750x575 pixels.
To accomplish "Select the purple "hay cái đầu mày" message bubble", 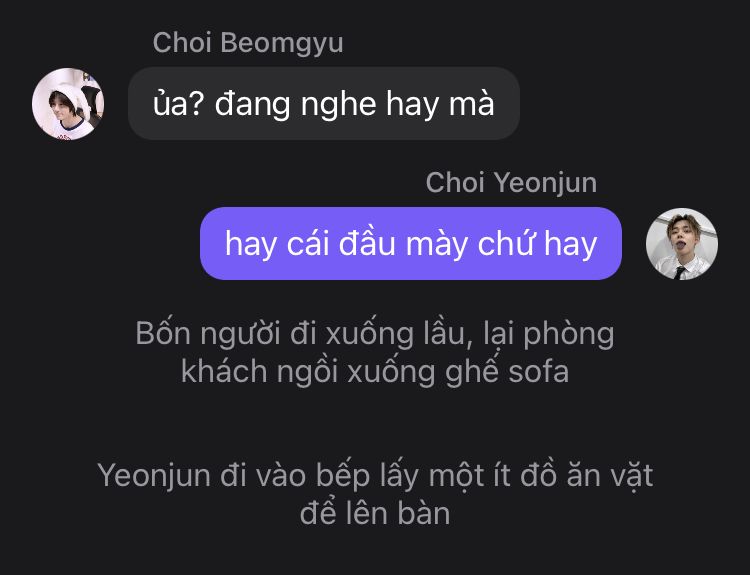I will 411,243.
